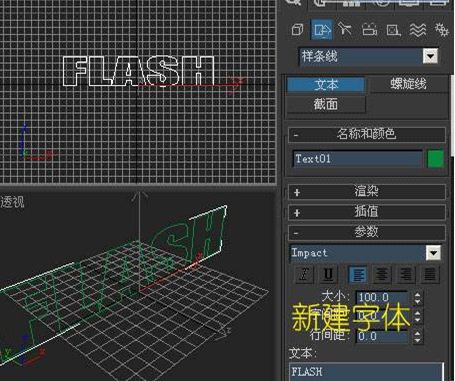Open the 样条线 category dropdown
The height and width of the screenshot is (381, 455).
430,56
